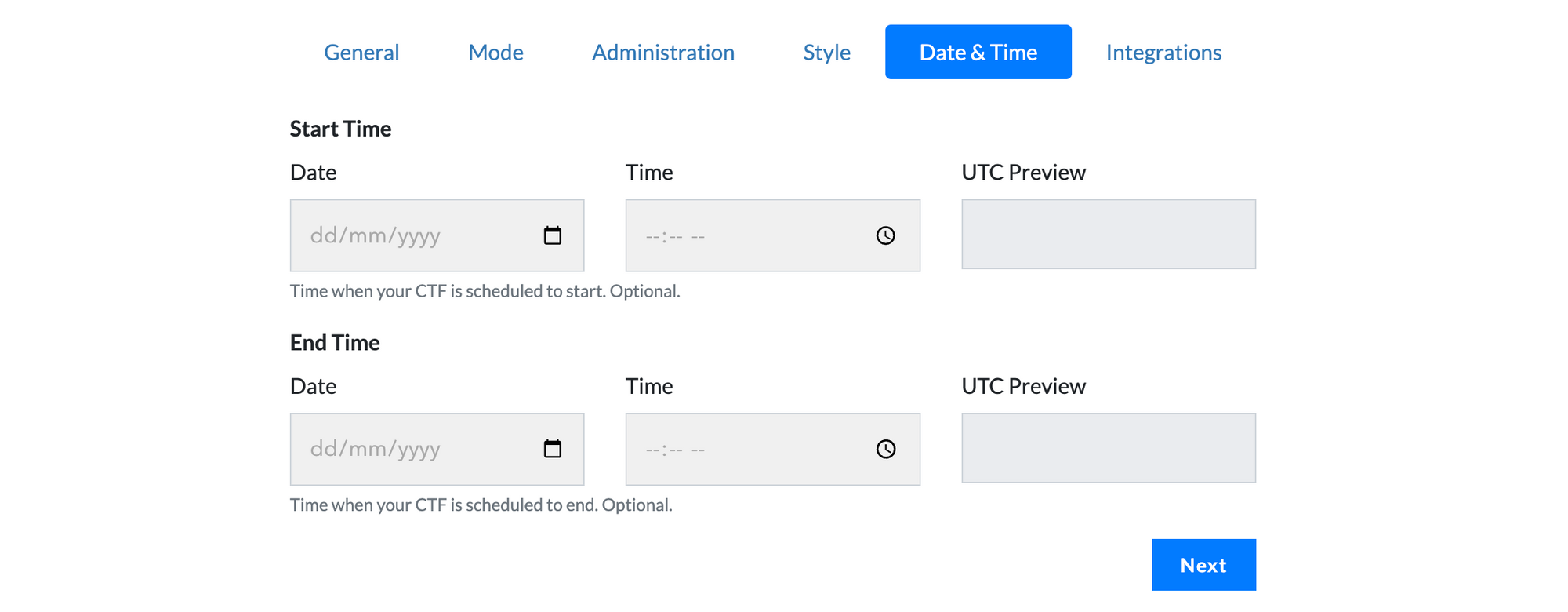
Task: Click the Next button
Action: click(1203, 564)
